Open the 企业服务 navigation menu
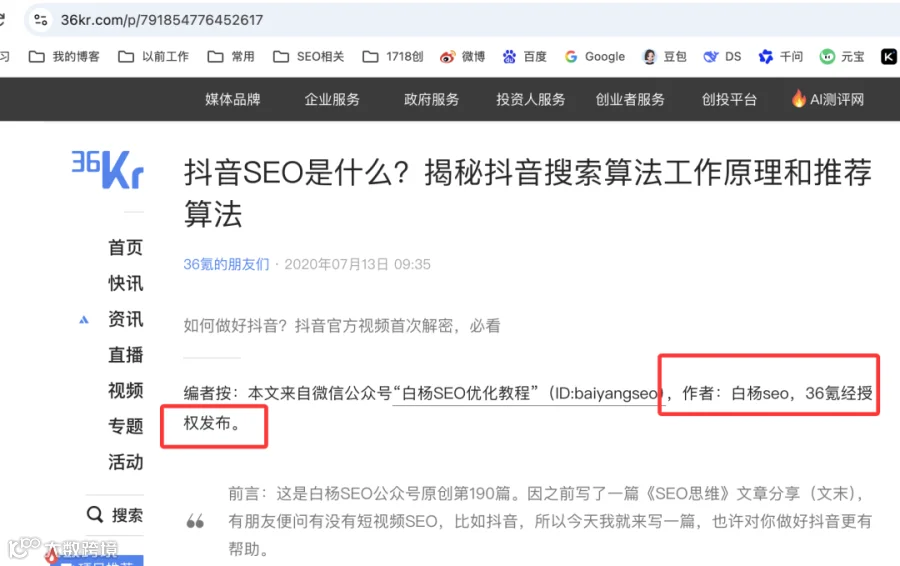900x566 pixels. 332,99
